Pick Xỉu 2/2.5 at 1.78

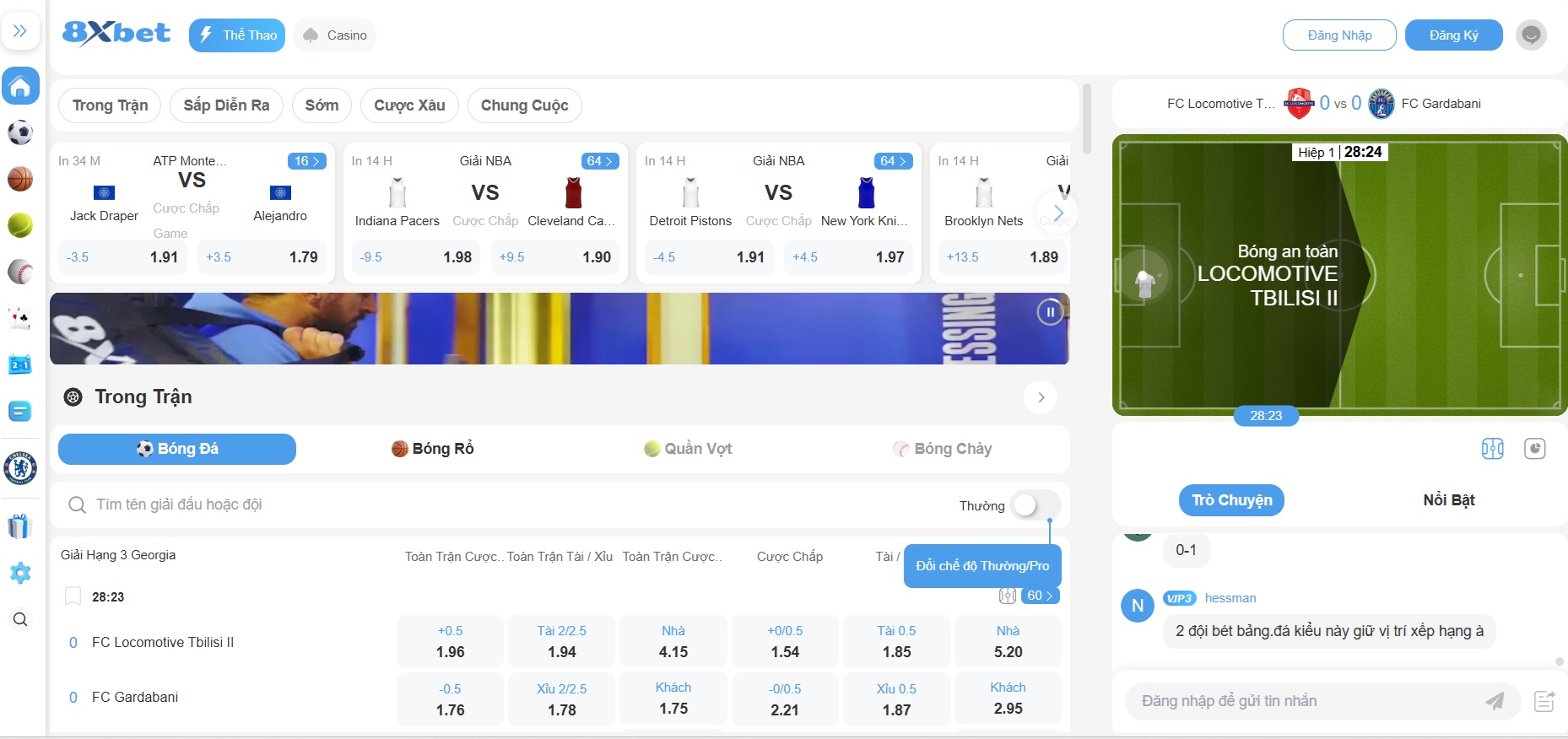click(x=561, y=699)
